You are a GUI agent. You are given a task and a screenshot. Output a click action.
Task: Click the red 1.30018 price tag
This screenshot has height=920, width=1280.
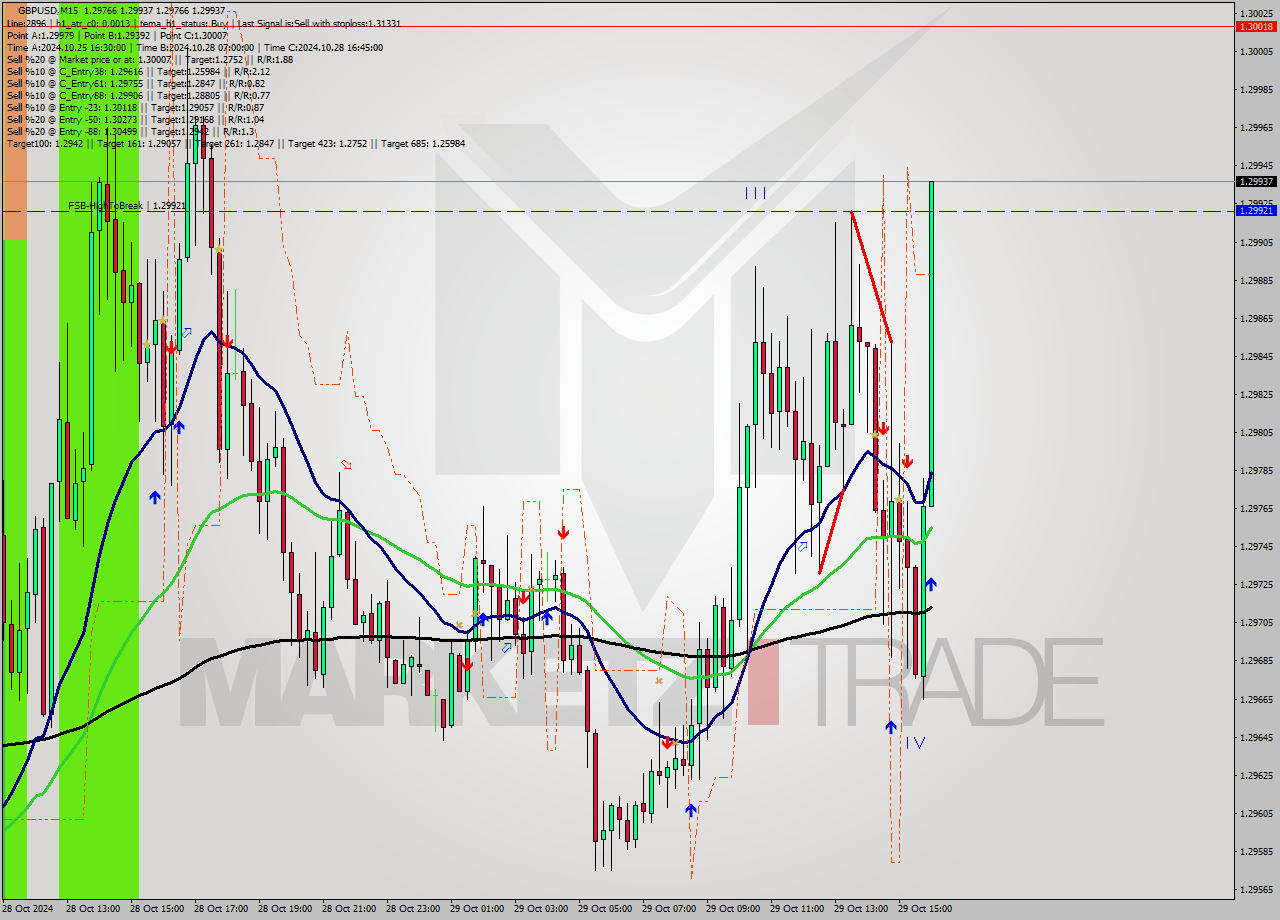pos(1255,26)
